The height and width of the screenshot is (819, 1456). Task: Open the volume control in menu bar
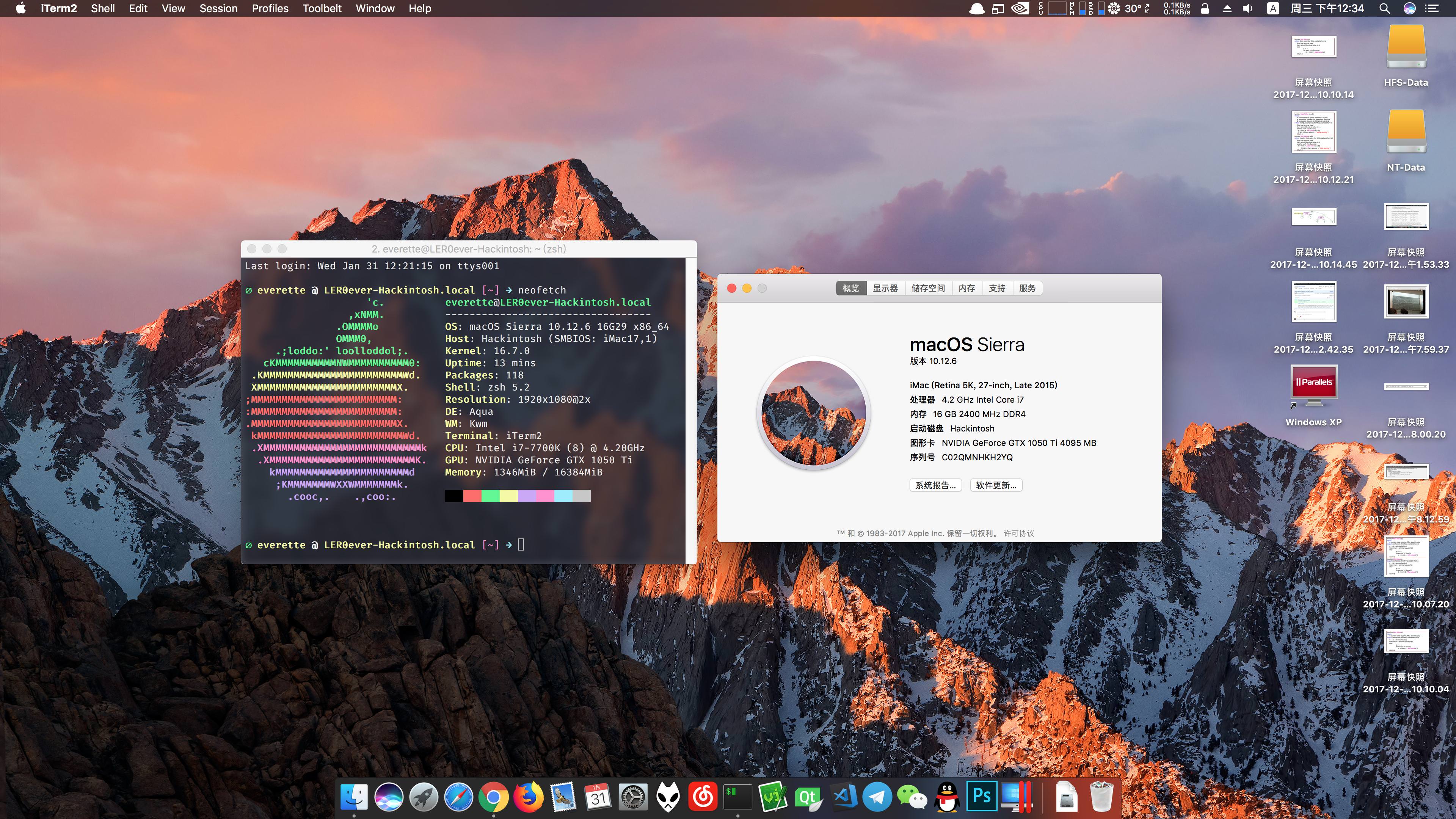(1248, 8)
